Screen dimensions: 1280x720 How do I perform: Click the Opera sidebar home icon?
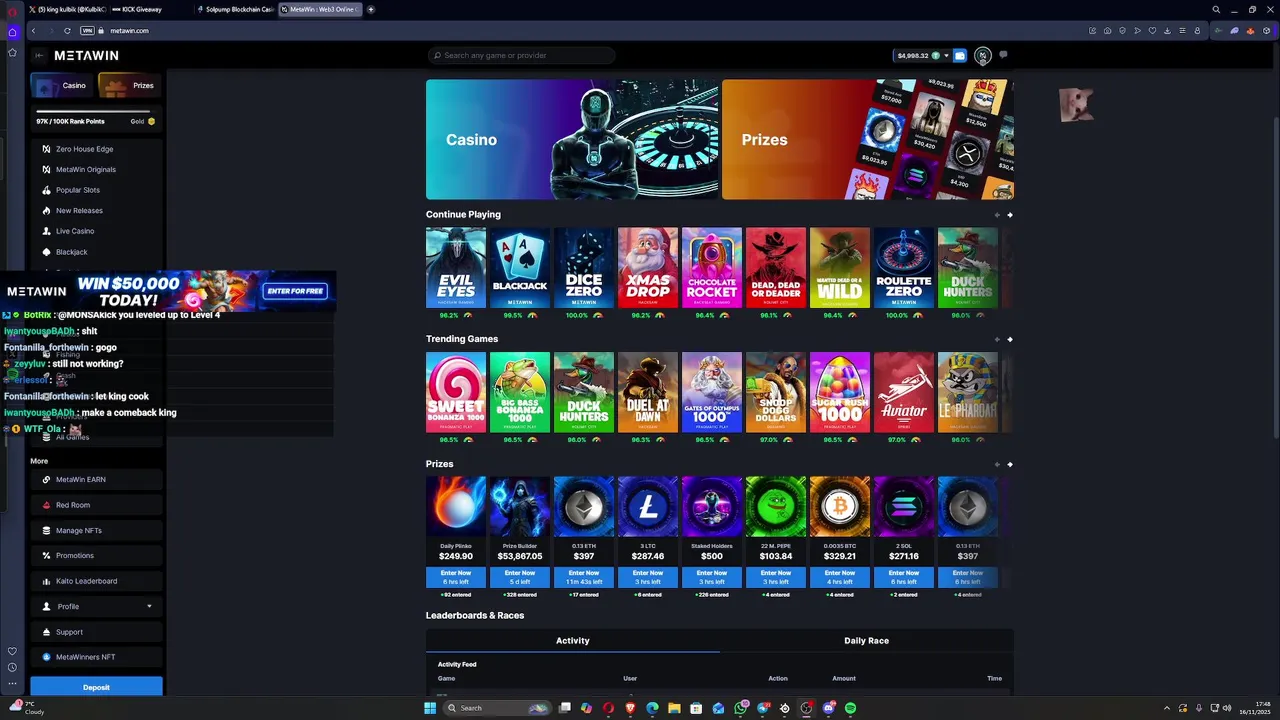pos(12,32)
